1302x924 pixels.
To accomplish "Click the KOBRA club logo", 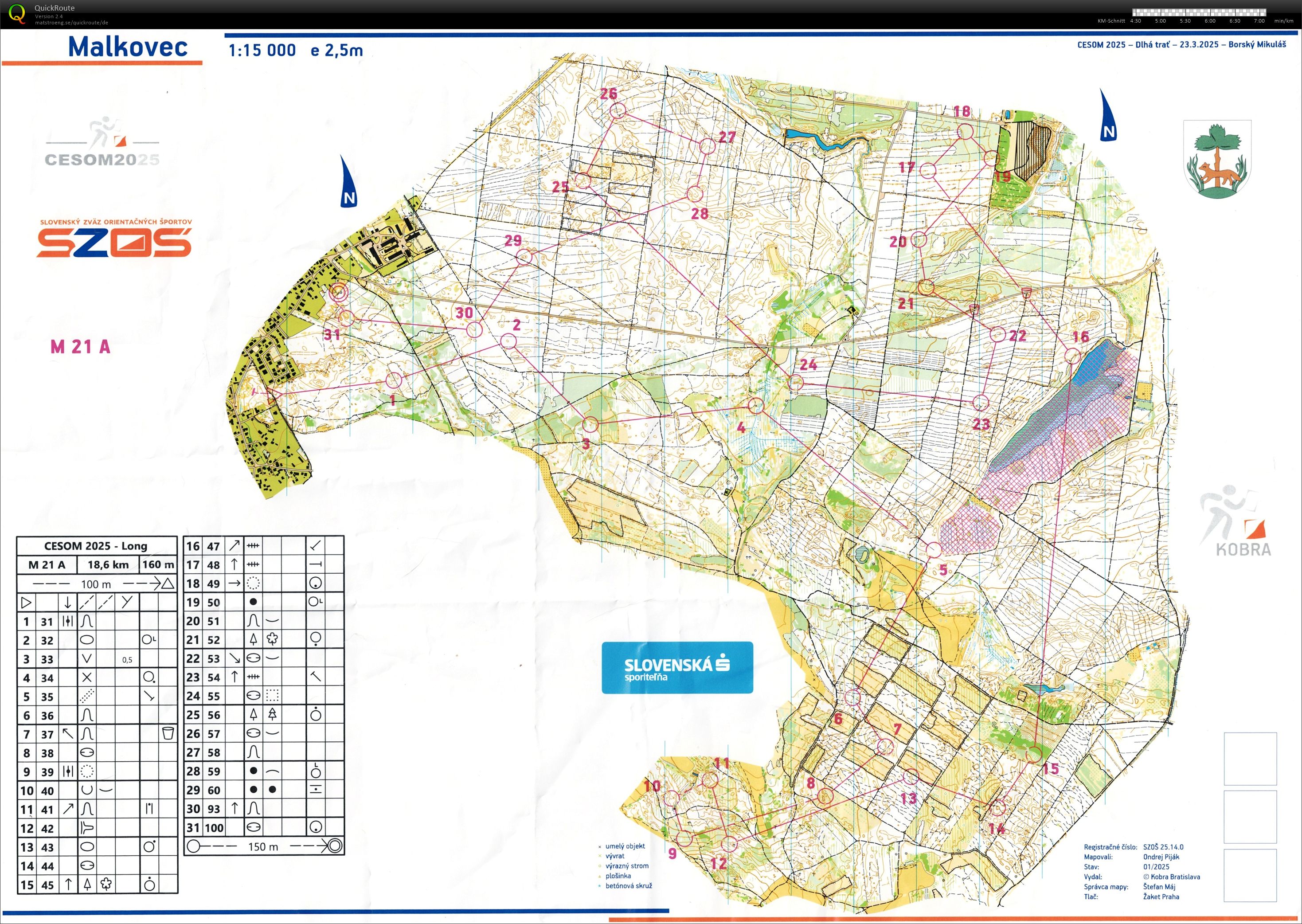I will click(1236, 521).
